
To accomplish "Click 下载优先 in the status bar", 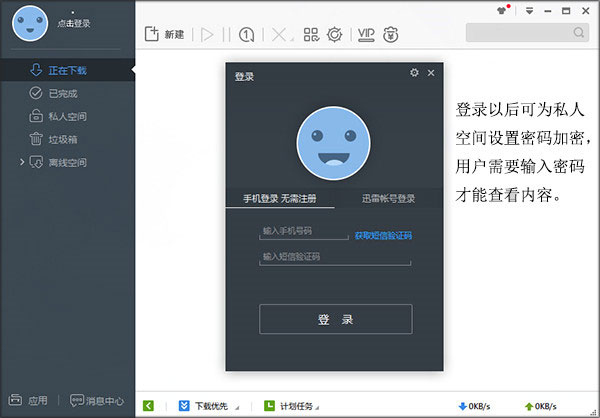I will click(x=209, y=406).
